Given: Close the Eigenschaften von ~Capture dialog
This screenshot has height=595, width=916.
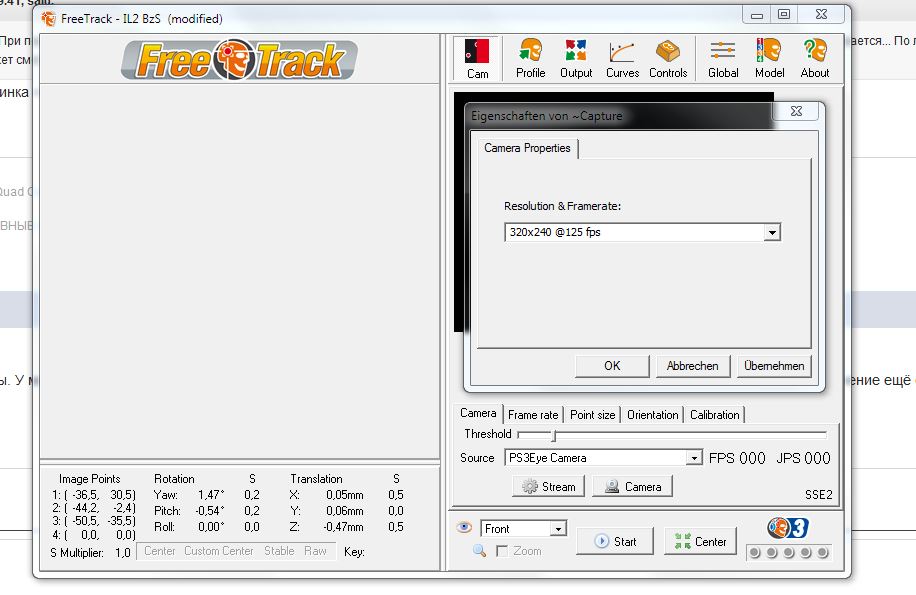Looking at the screenshot, I should (x=796, y=111).
